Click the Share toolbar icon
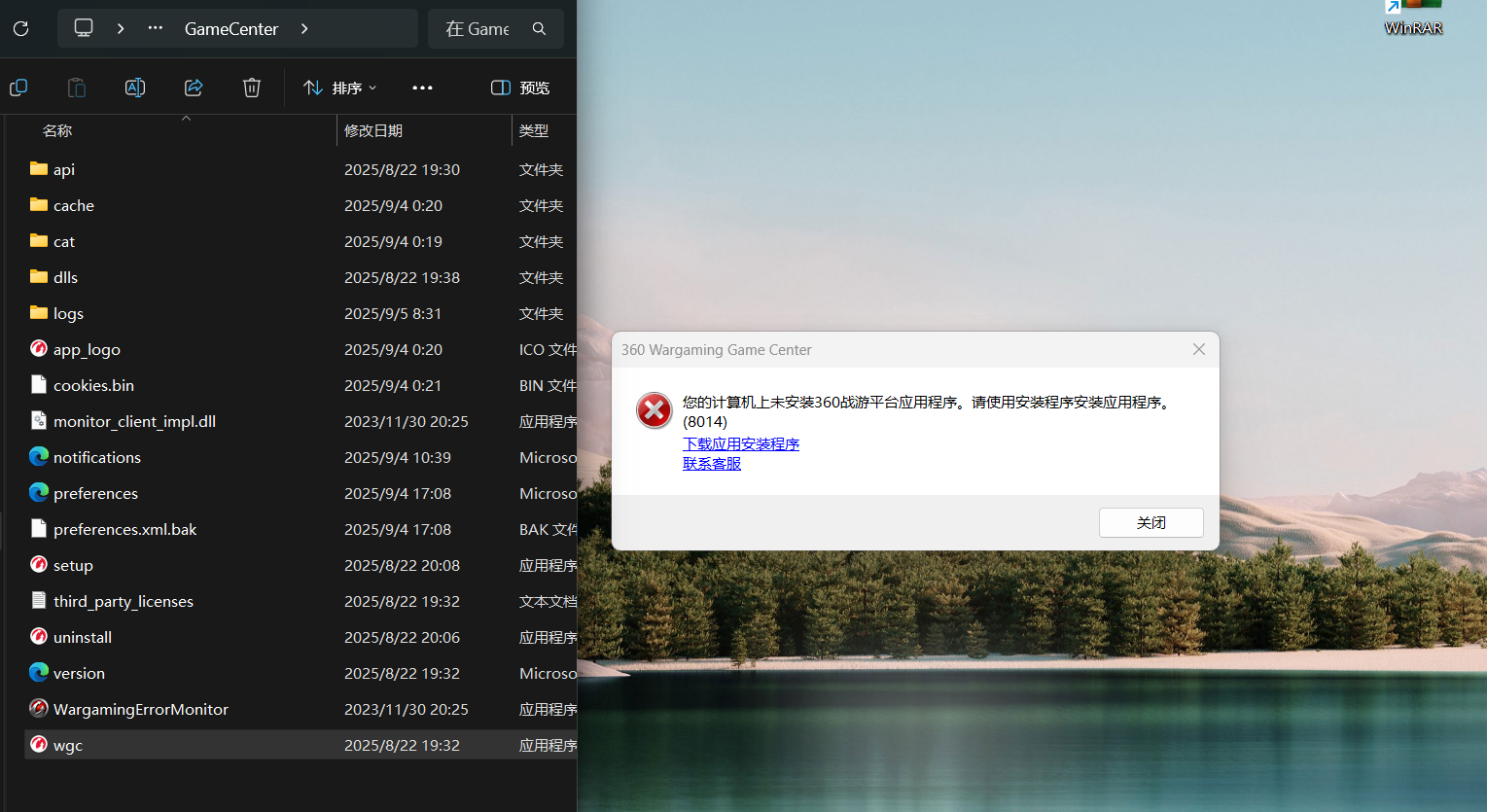Screen dimensions: 1487x812 [x=194, y=88]
